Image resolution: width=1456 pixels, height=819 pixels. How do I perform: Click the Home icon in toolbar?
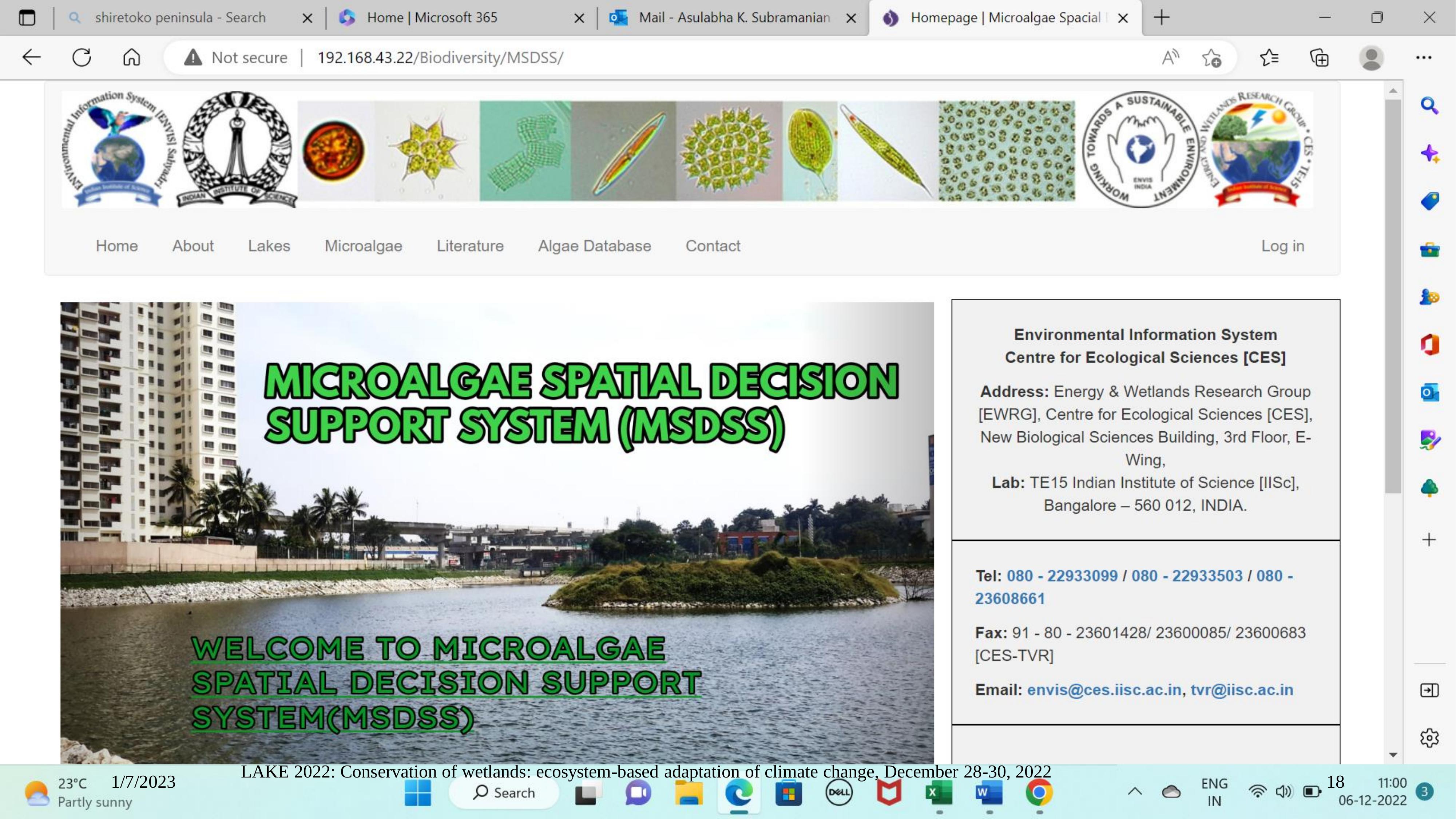tap(131, 58)
